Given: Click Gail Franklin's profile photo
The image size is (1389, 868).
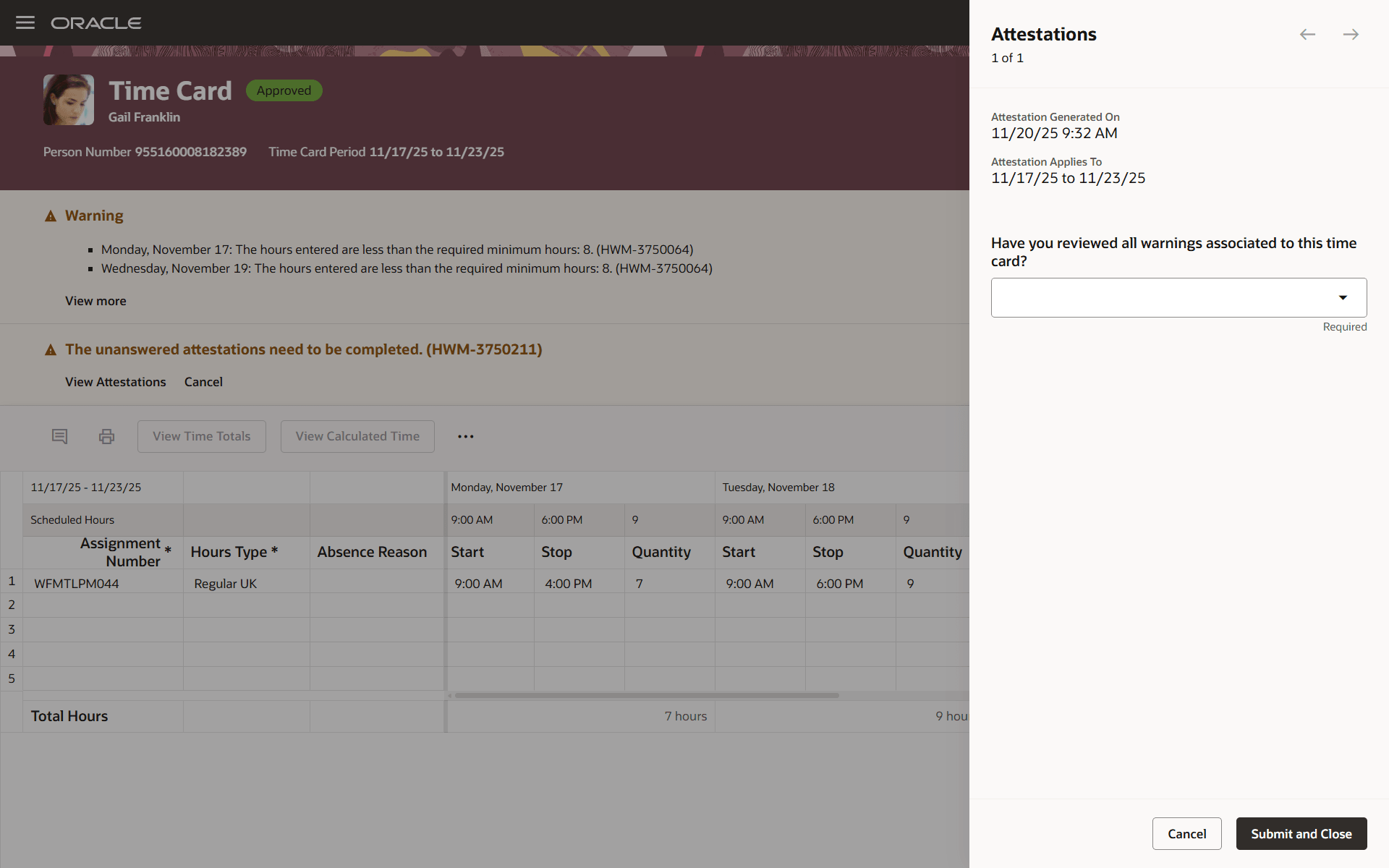Looking at the screenshot, I should pyautogui.click(x=69, y=100).
